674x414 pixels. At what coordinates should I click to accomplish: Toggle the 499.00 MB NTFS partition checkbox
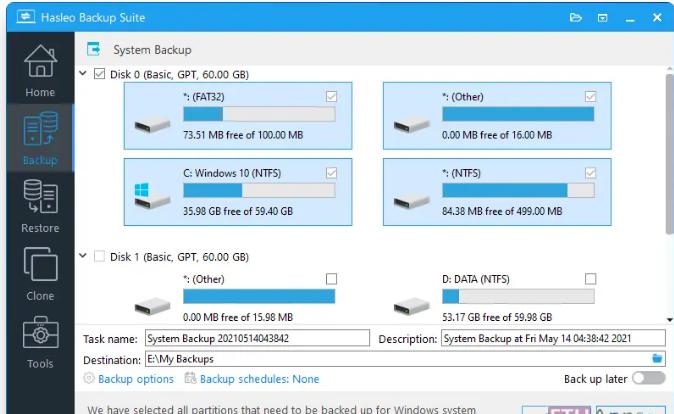pyautogui.click(x=591, y=173)
